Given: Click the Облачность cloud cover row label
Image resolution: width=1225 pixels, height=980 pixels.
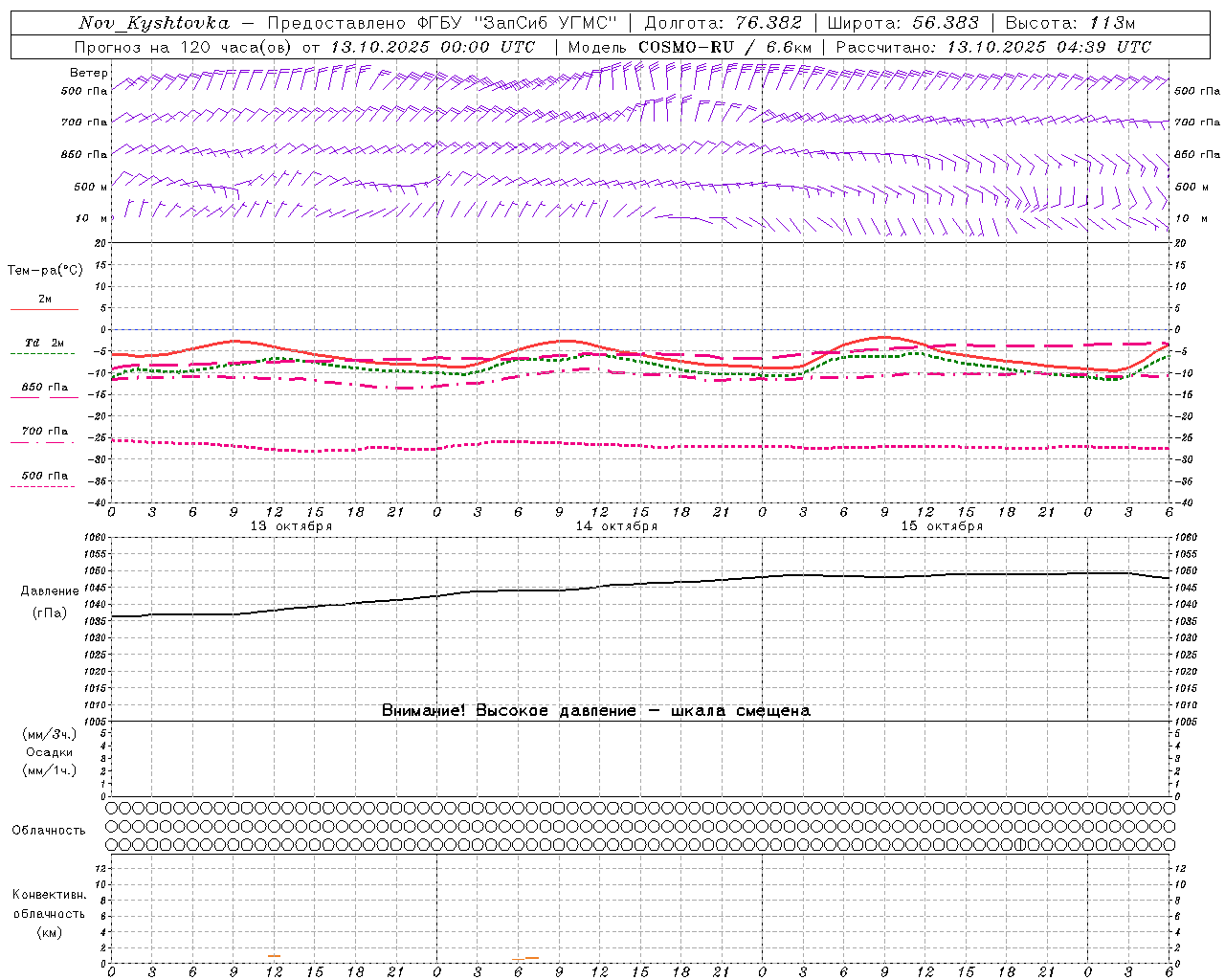Looking at the screenshot, I should [x=49, y=830].
